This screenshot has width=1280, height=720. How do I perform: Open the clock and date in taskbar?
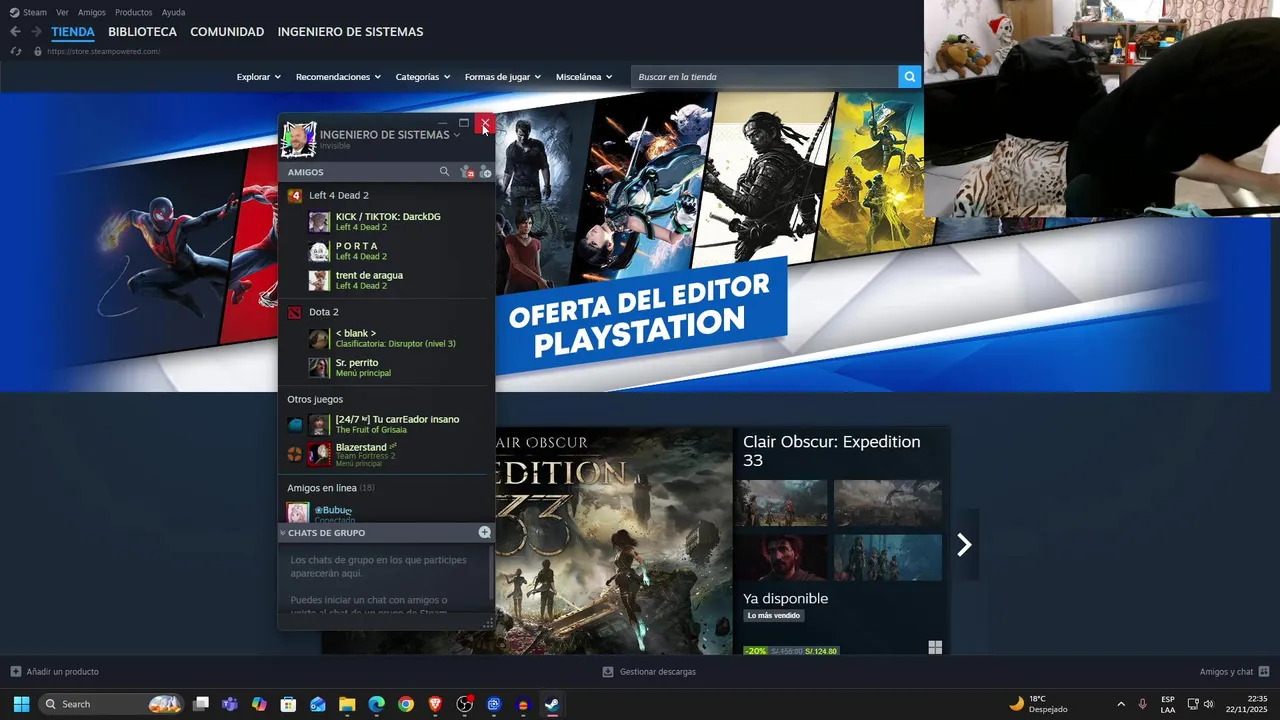coord(1247,704)
